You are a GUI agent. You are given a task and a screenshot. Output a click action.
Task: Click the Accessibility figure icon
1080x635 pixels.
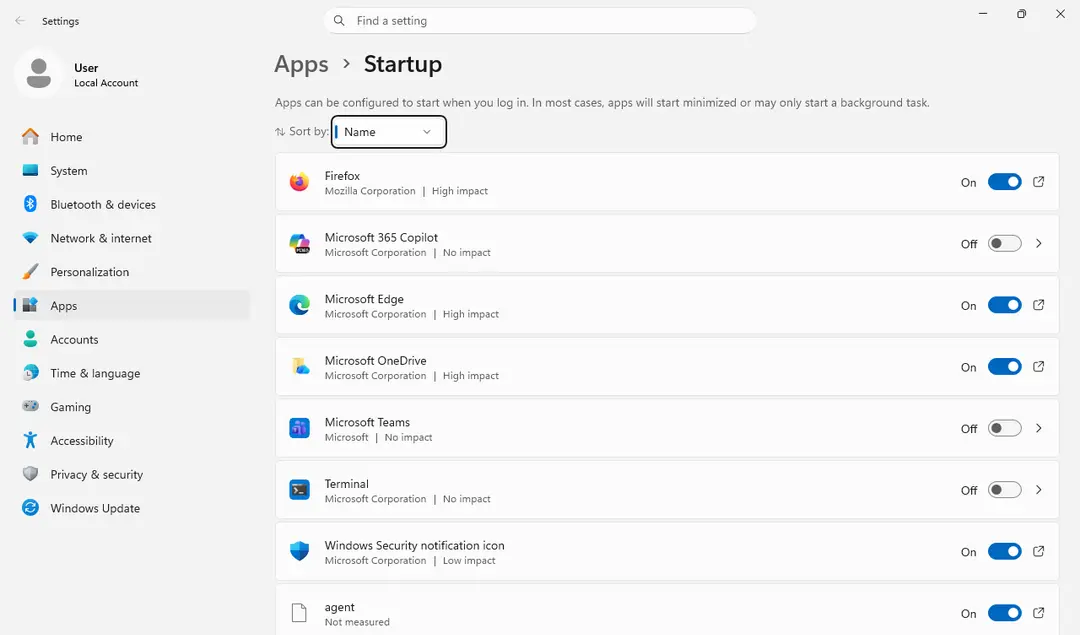click(x=30, y=440)
